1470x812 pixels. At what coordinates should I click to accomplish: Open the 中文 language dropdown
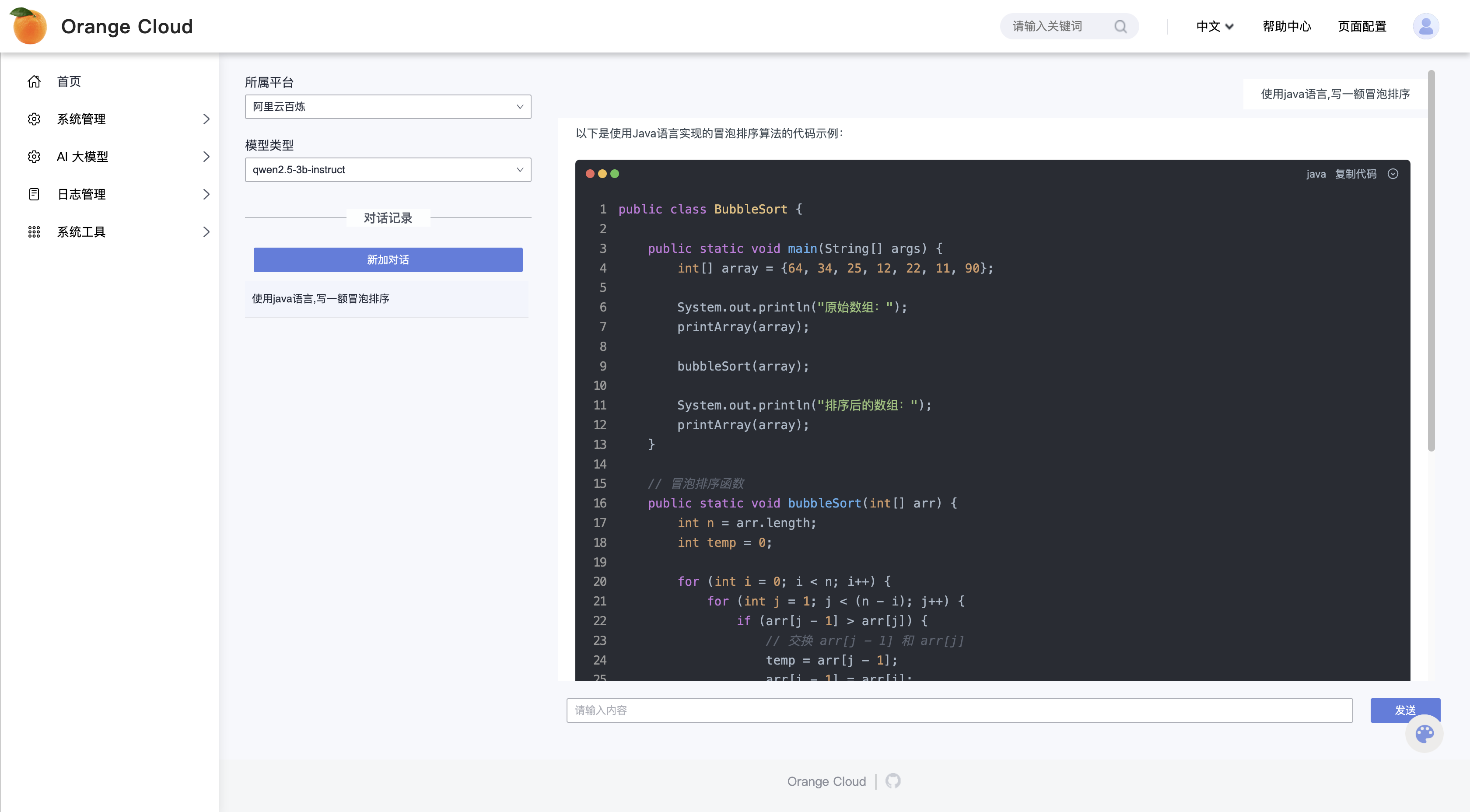(x=1215, y=26)
